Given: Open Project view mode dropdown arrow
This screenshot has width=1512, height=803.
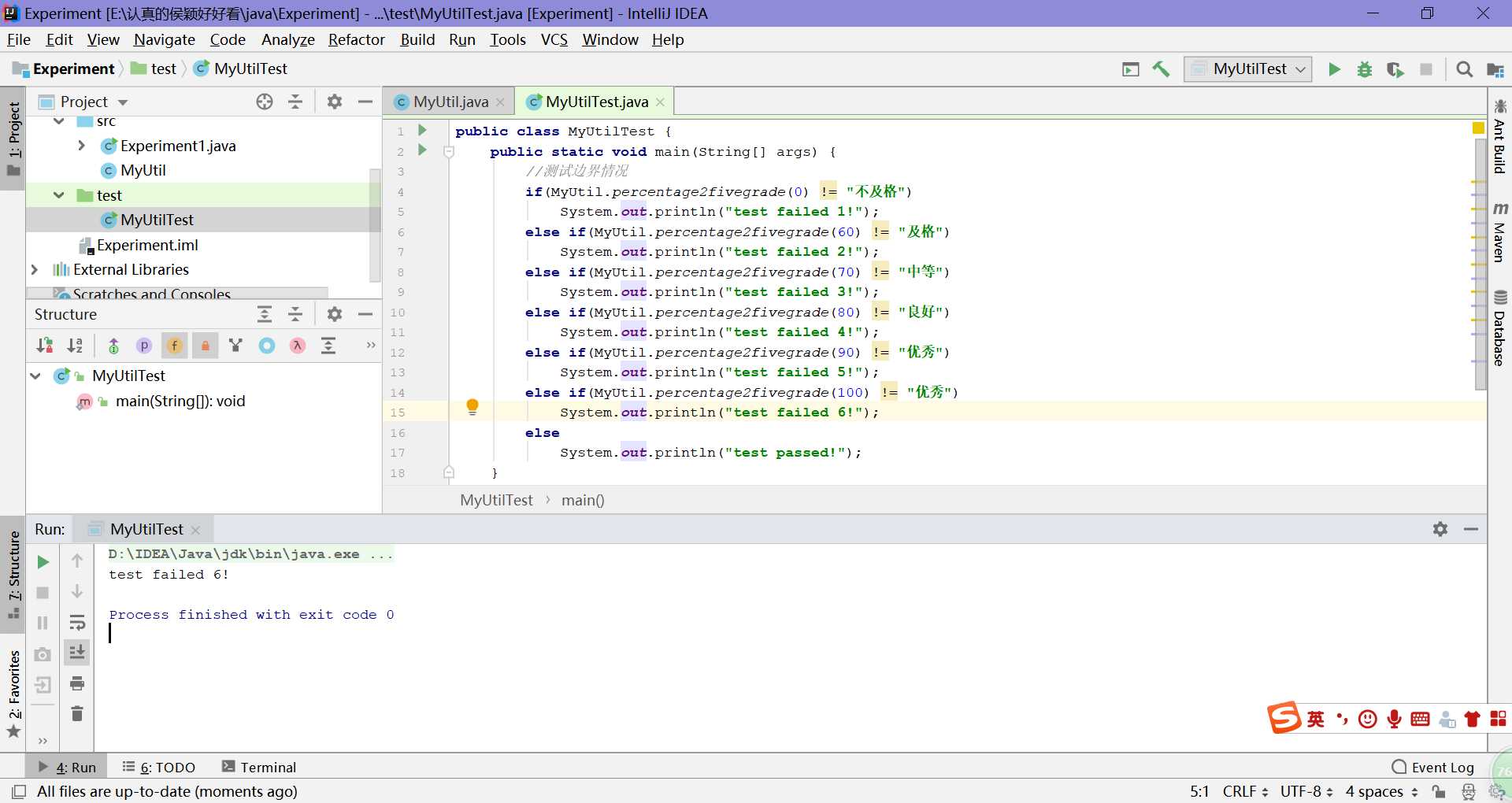Looking at the screenshot, I should point(123,102).
